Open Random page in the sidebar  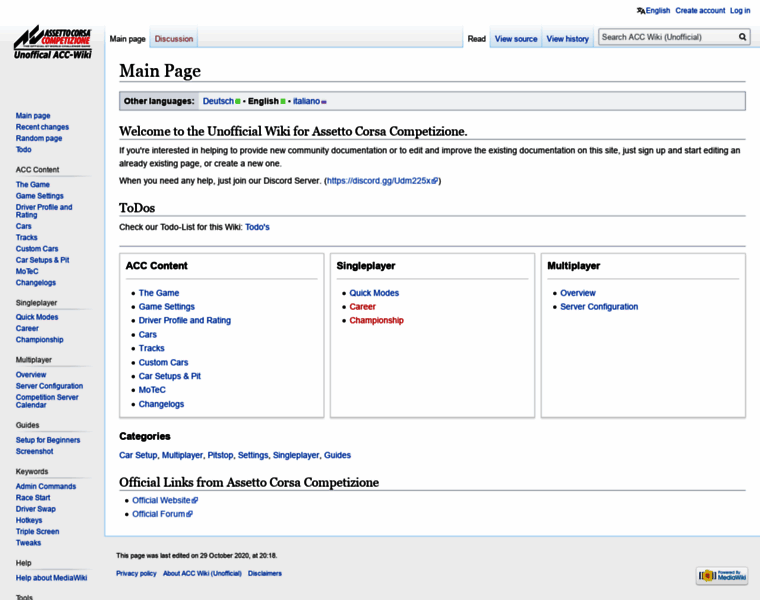39,138
